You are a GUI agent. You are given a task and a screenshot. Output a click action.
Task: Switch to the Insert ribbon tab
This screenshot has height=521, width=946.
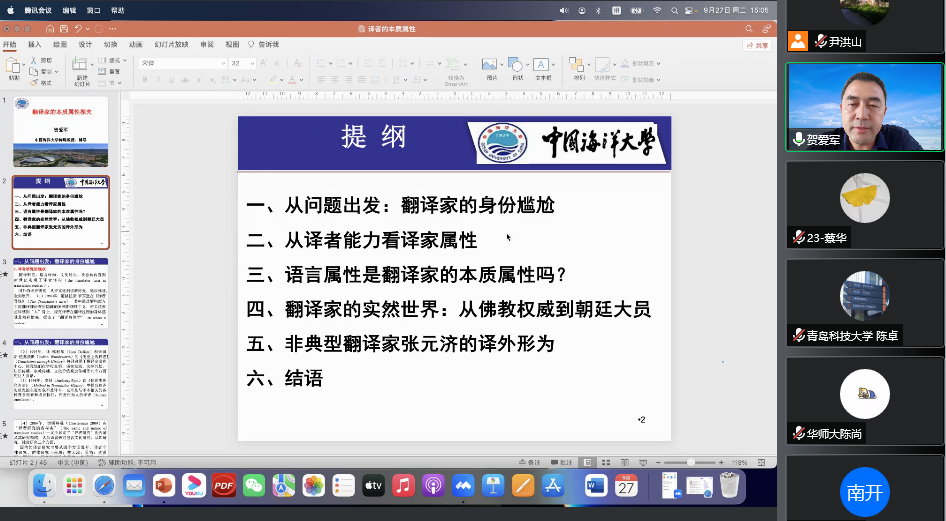(35, 45)
